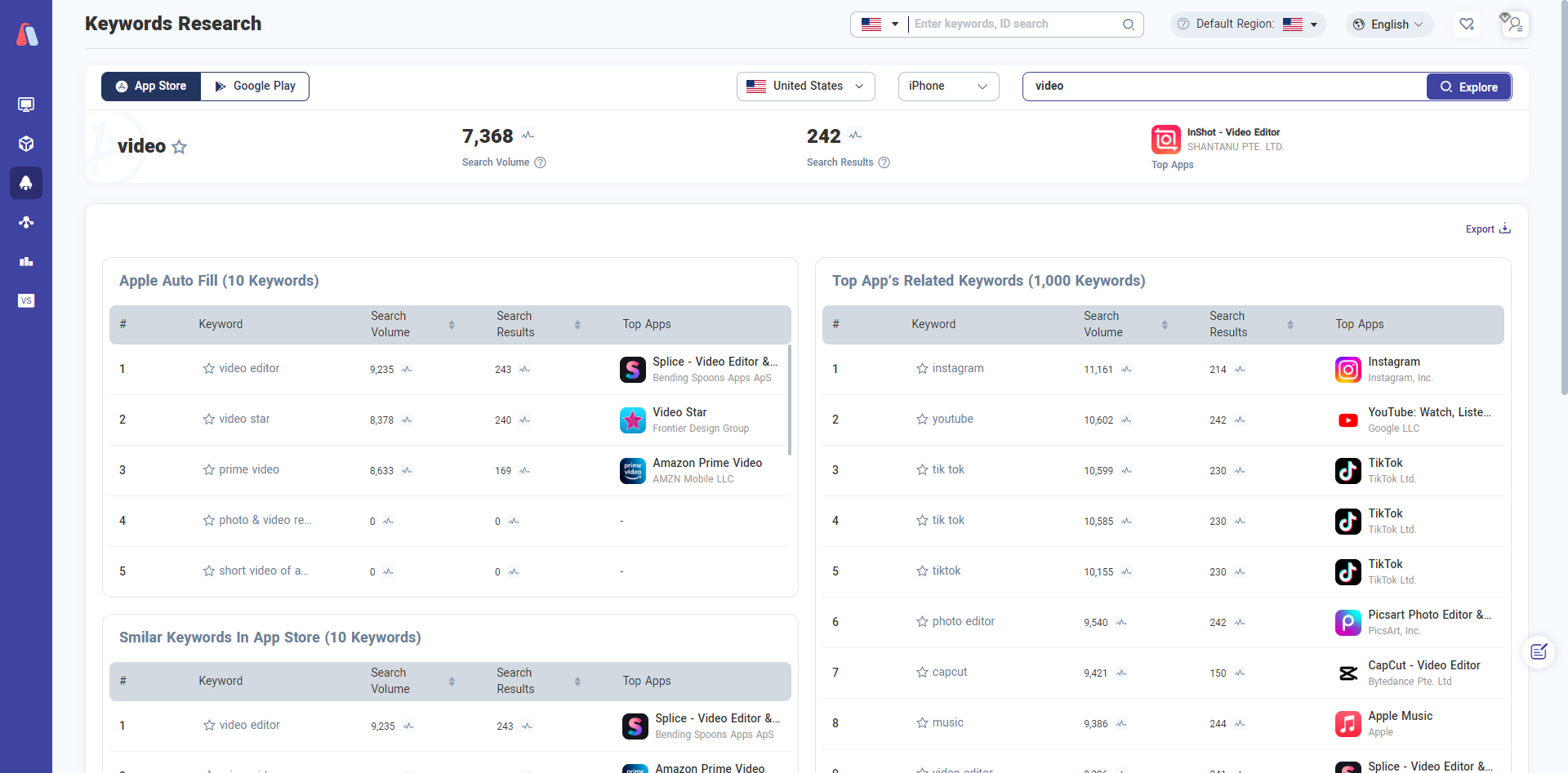Screen dimensions: 1568x773
Task: Open the connected nodes sidebar icon
Action: [26, 222]
